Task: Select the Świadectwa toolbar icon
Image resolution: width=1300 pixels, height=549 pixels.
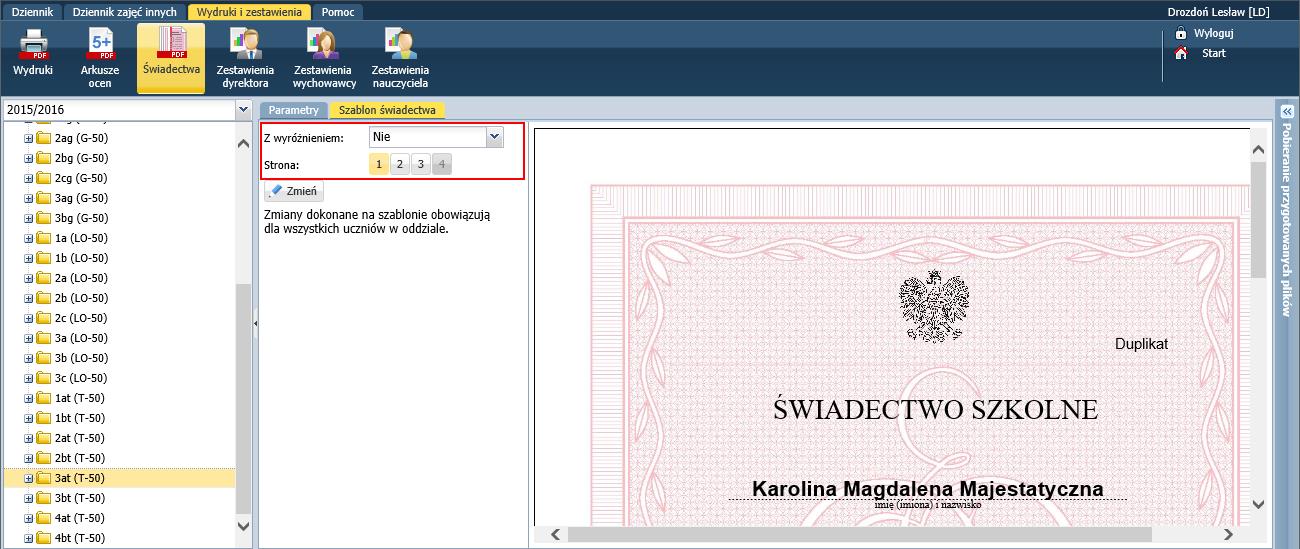Action: (171, 57)
